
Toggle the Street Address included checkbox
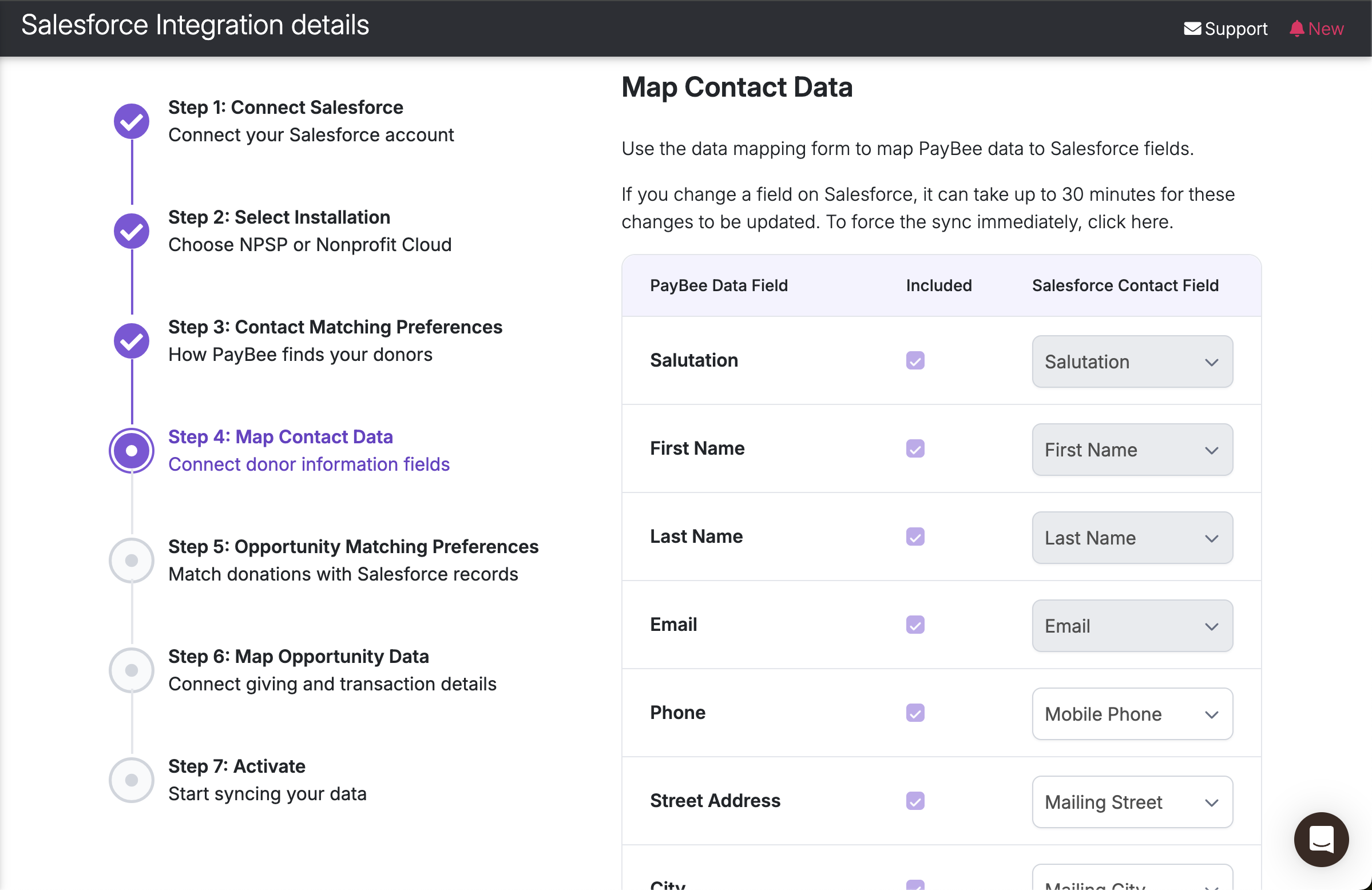pyautogui.click(x=915, y=801)
